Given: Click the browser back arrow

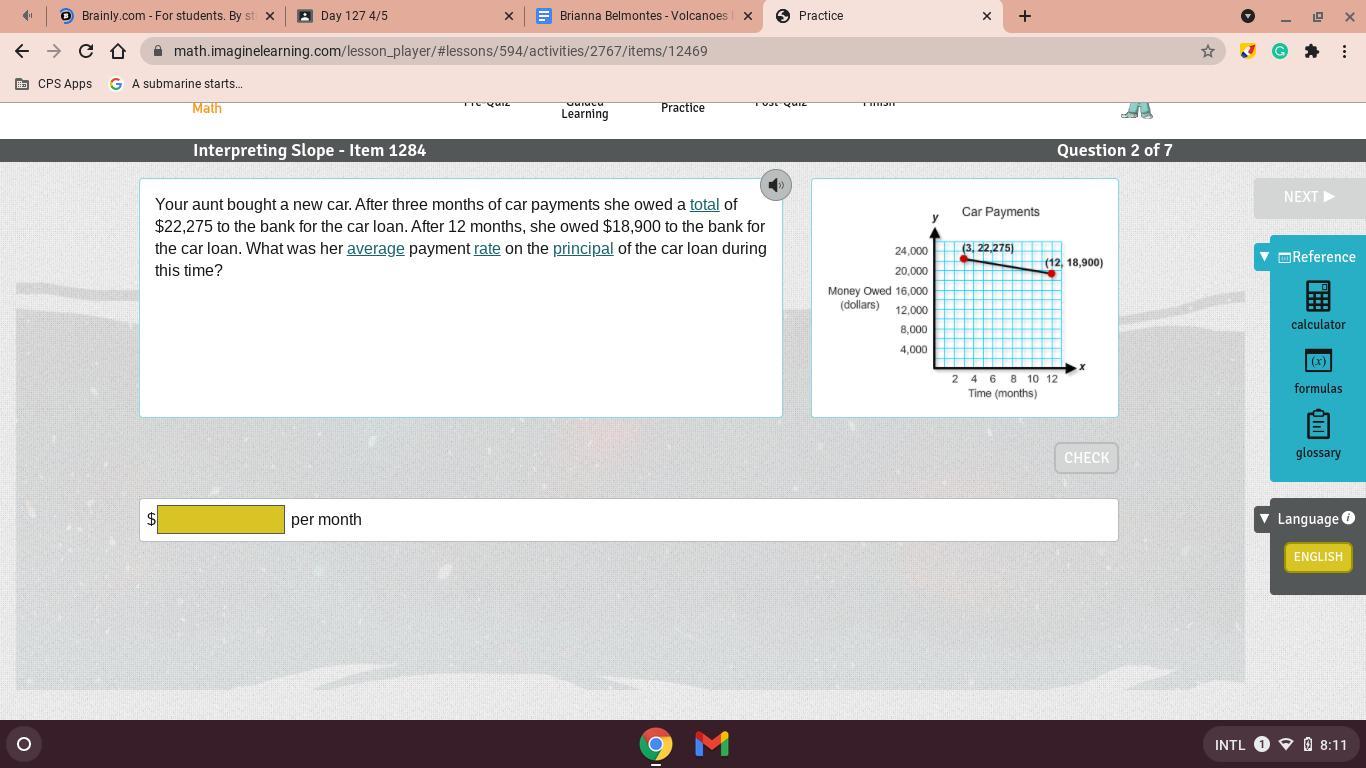Looking at the screenshot, I should [x=22, y=51].
